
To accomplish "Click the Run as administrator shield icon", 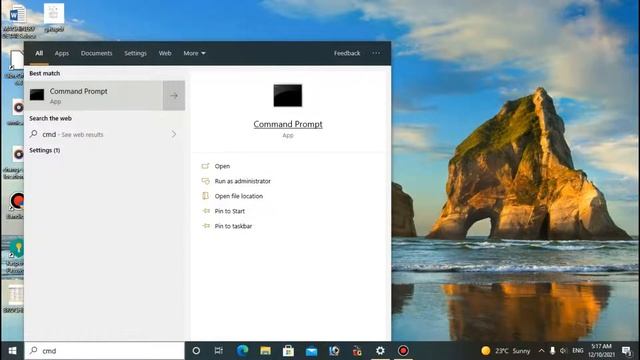I will tap(205, 181).
